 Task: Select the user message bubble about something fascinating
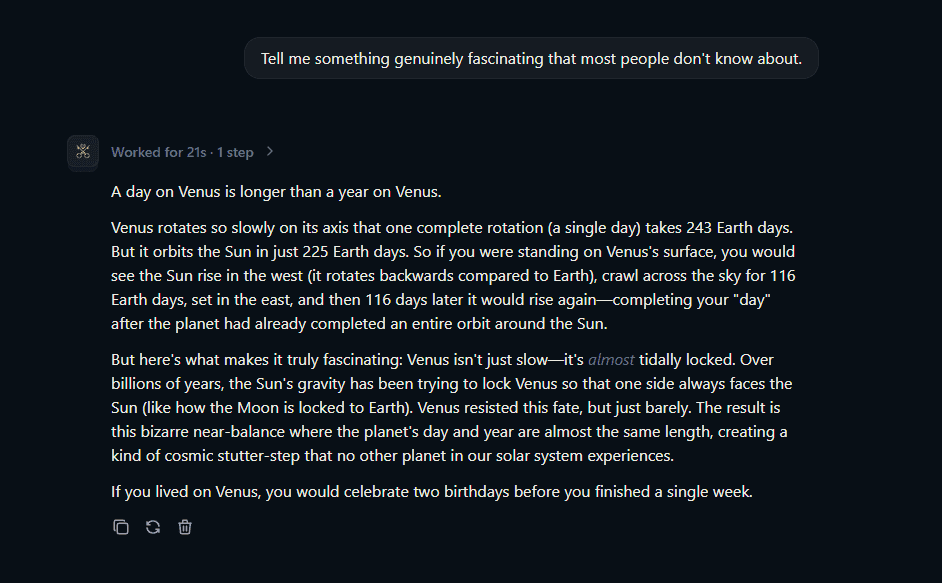click(x=531, y=58)
